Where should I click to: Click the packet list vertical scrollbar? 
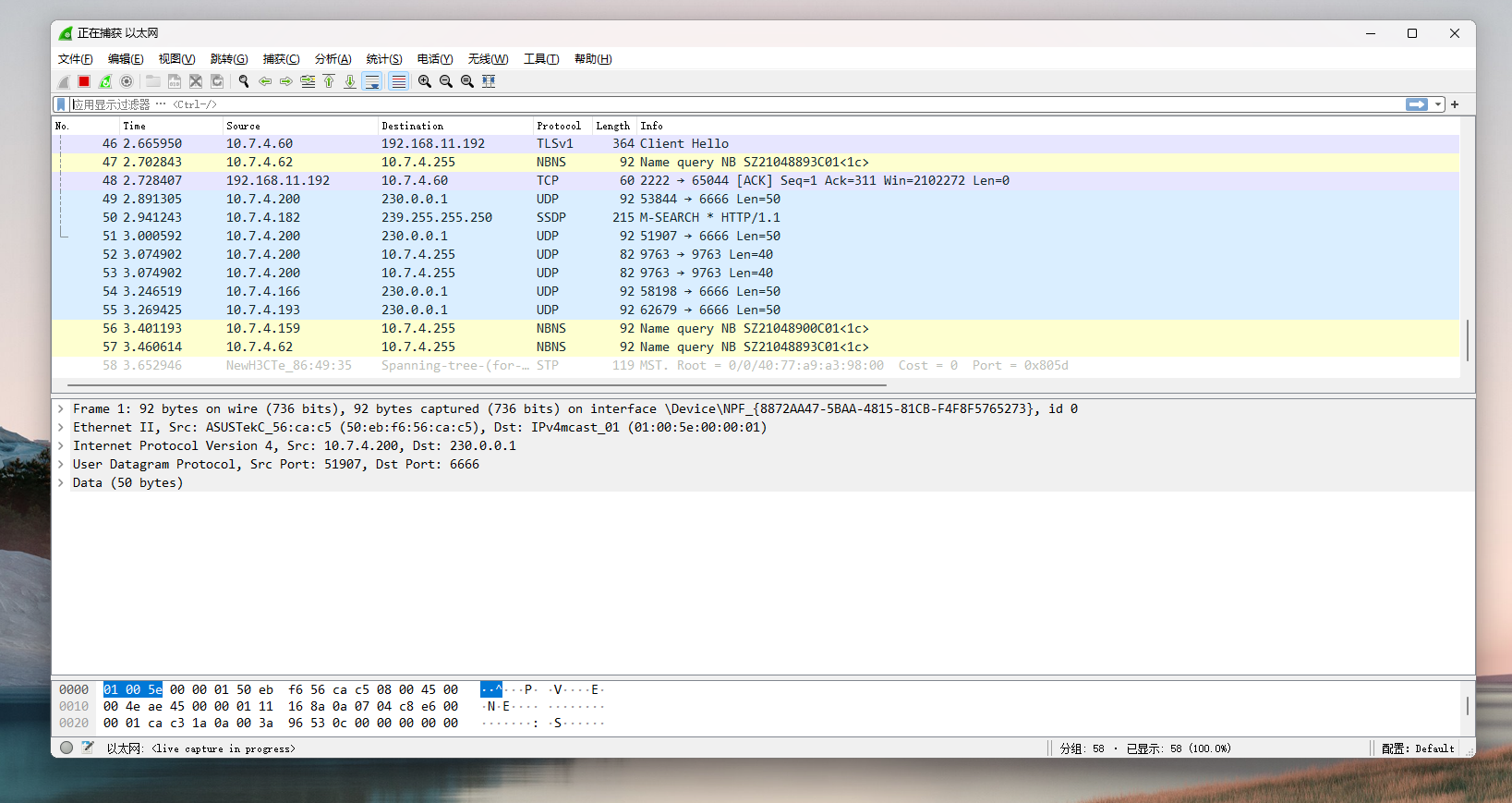tap(1467, 340)
